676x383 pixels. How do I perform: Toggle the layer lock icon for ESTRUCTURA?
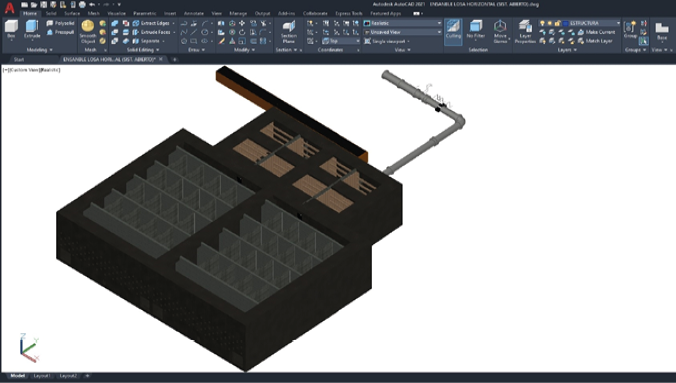pyautogui.click(x=557, y=23)
